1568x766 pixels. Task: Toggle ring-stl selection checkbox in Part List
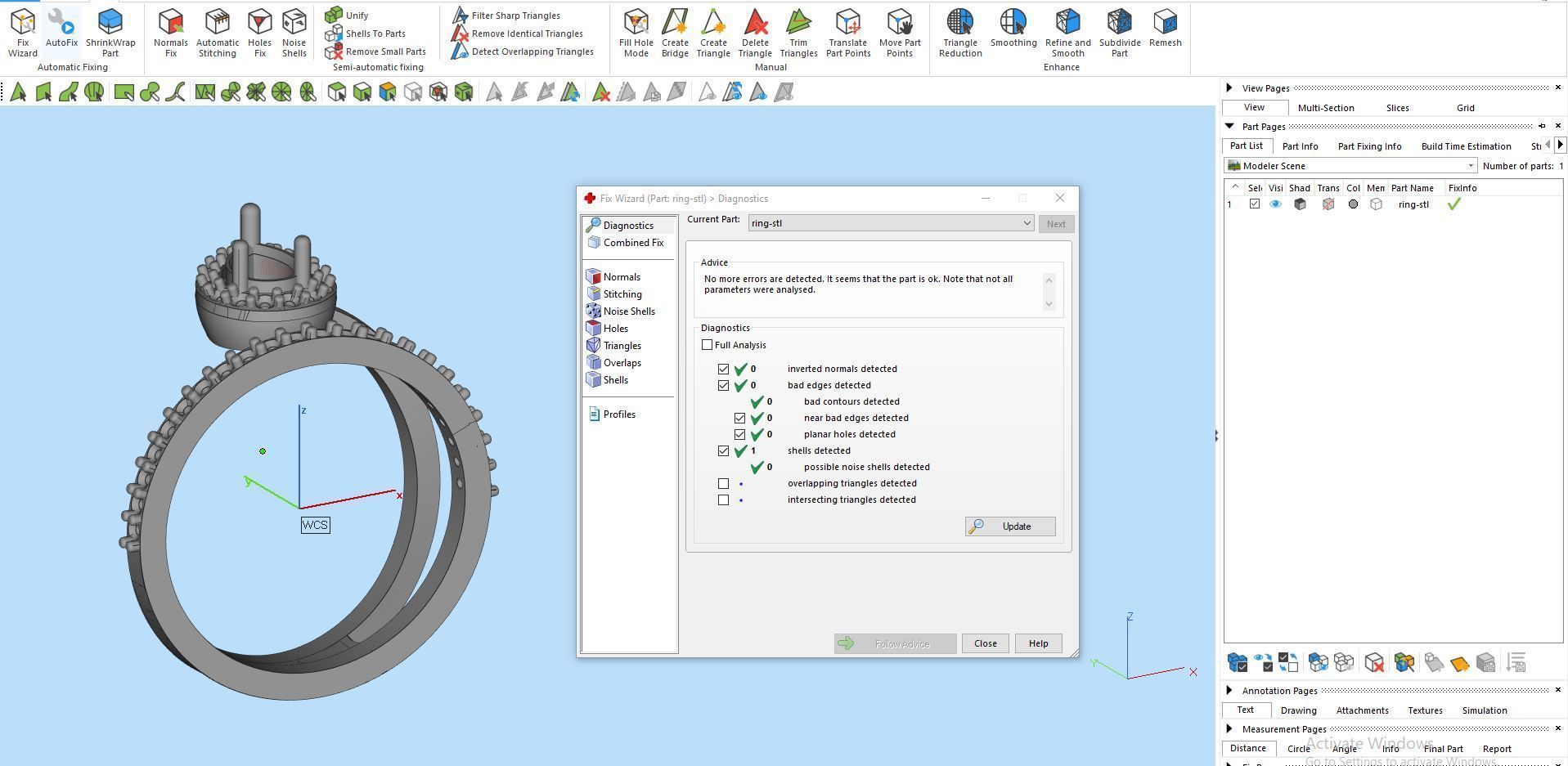(x=1255, y=204)
